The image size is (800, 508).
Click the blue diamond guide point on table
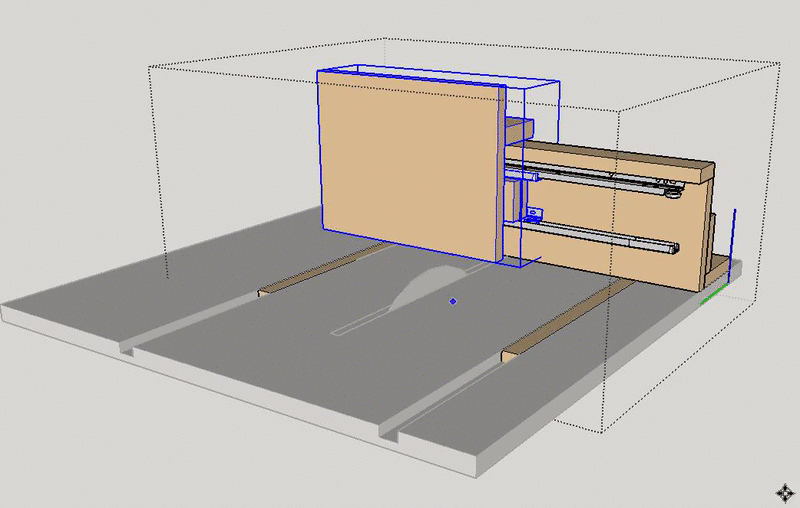453,301
